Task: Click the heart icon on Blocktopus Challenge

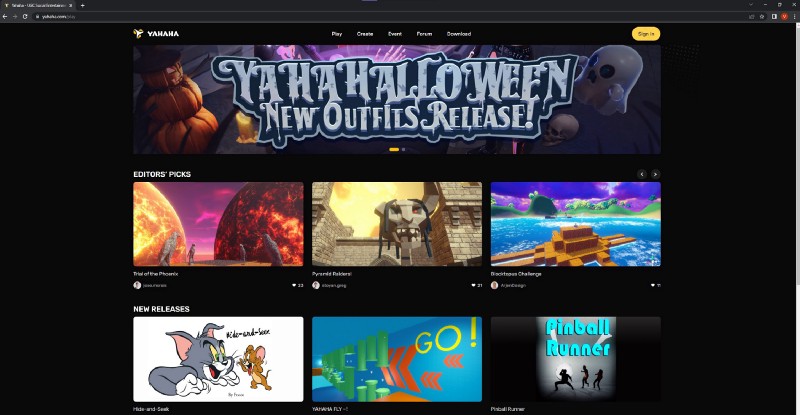Action: coord(652,285)
